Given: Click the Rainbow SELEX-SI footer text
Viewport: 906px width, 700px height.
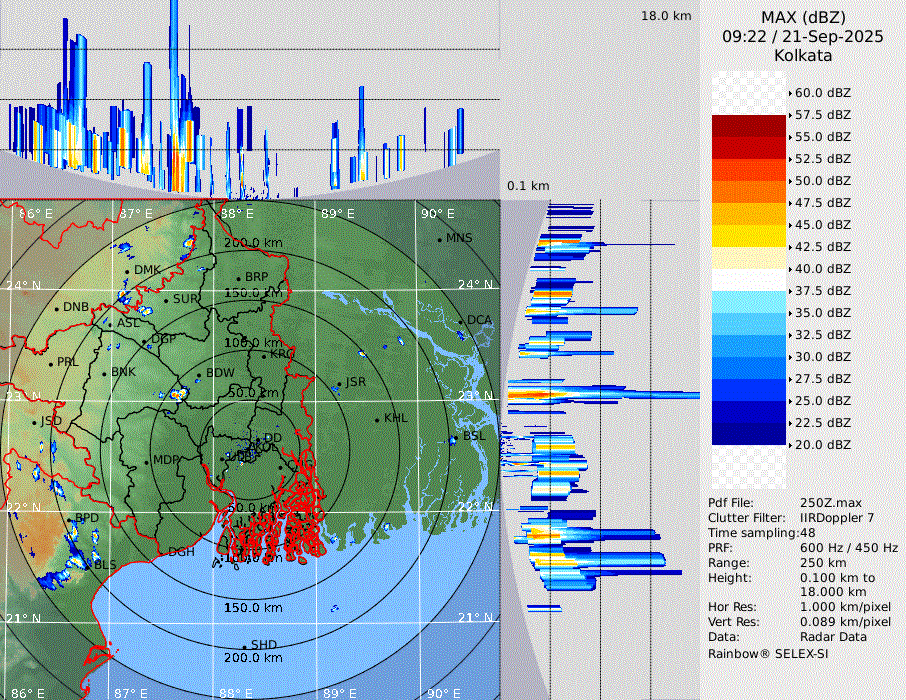Looking at the screenshot, I should (768, 653).
